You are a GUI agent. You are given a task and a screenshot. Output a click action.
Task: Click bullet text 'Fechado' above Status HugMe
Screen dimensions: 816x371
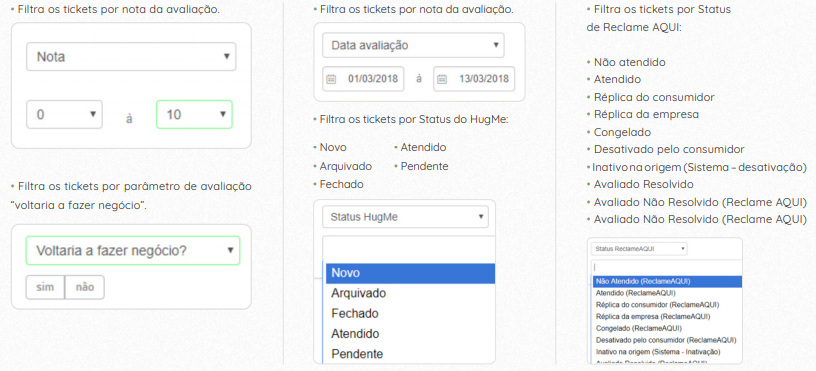[341, 184]
